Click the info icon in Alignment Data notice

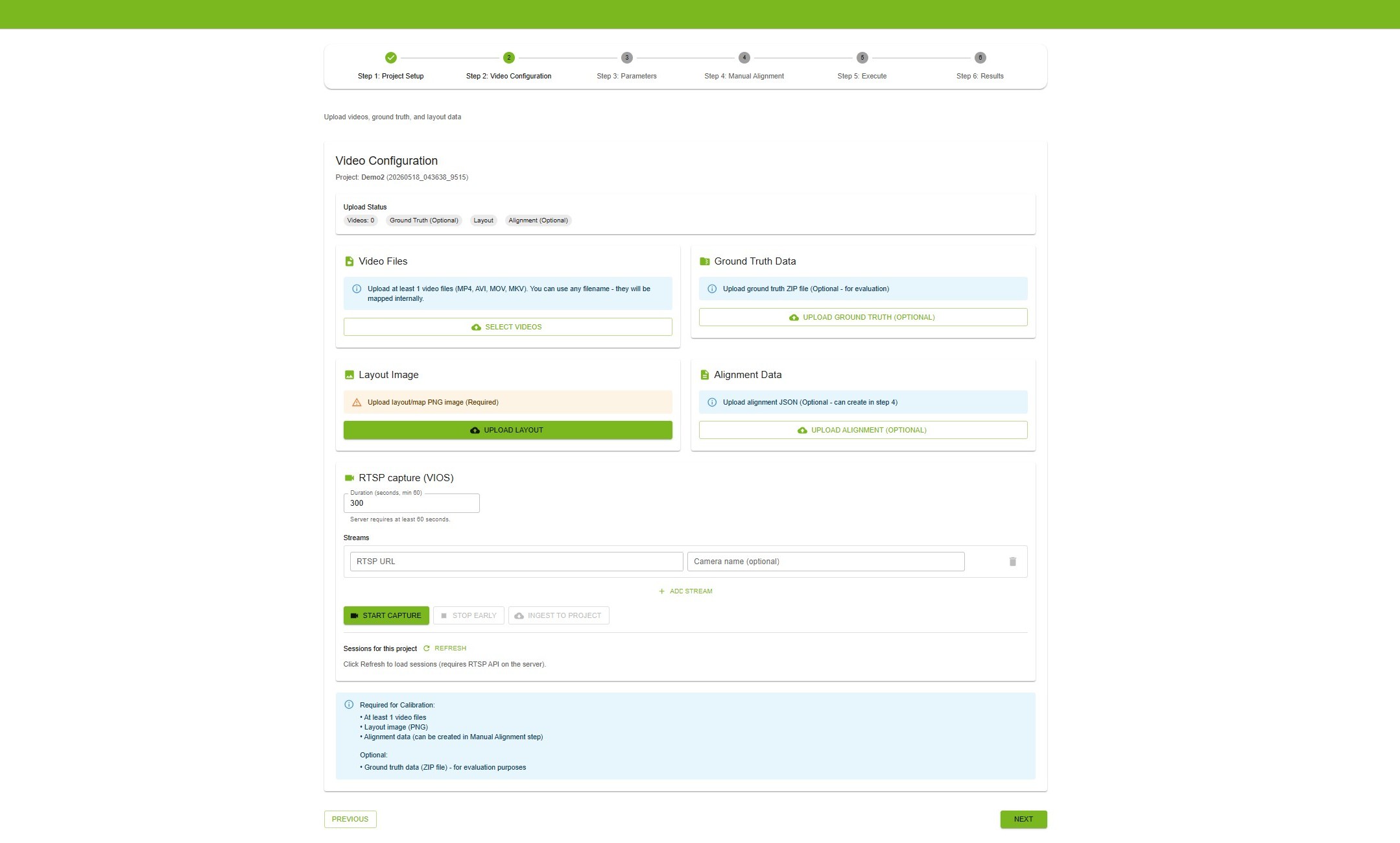tap(712, 403)
